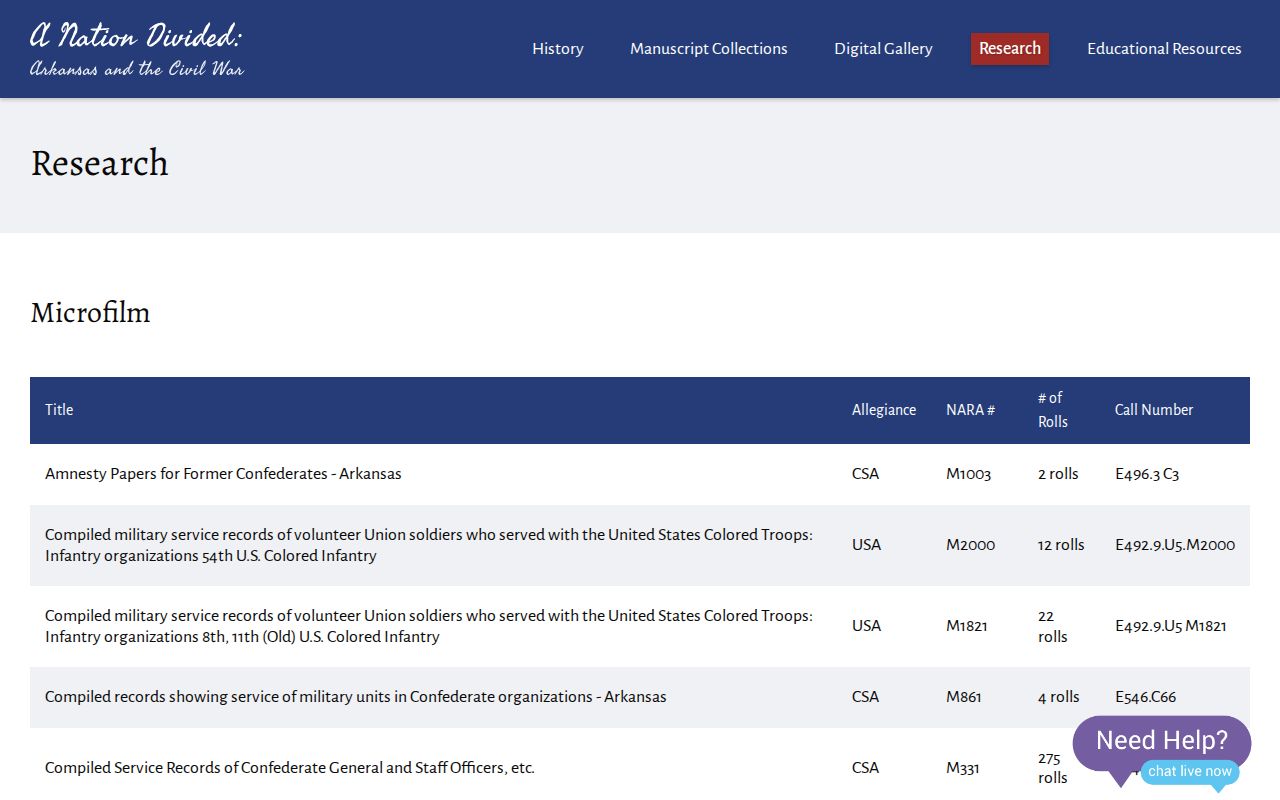Screen dimensions: 1280x800
Task: Open Manuscript Collections in the navigation
Action: [708, 48]
